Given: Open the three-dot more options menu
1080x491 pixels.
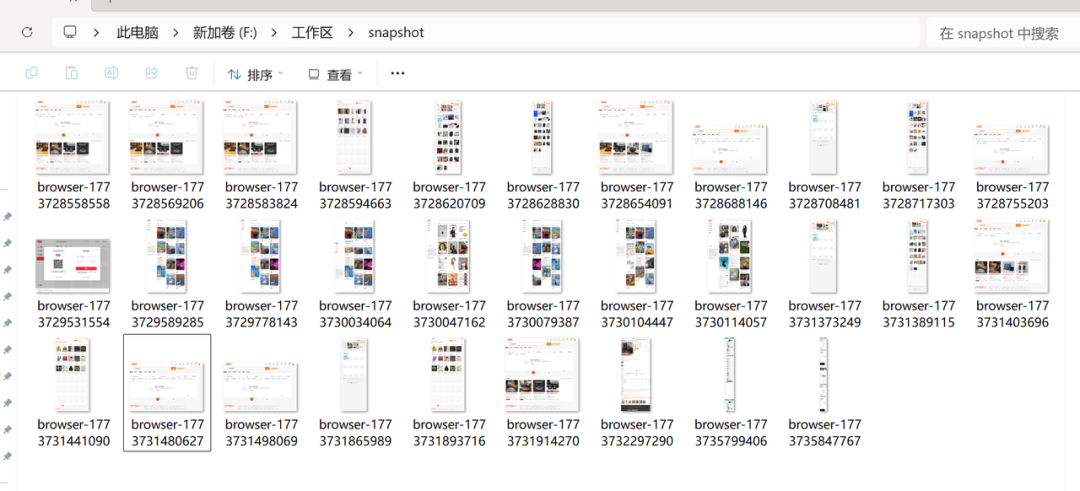Looking at the screenshot, I should [397, 73].
